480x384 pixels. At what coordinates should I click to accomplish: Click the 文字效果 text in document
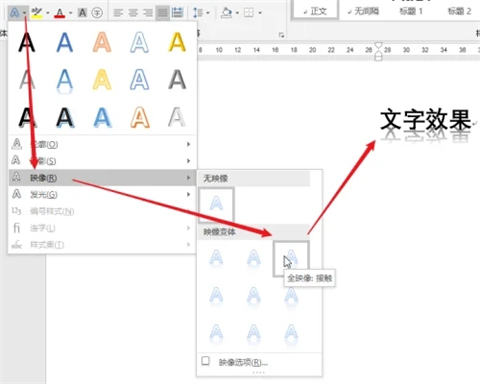click(425, 120)
